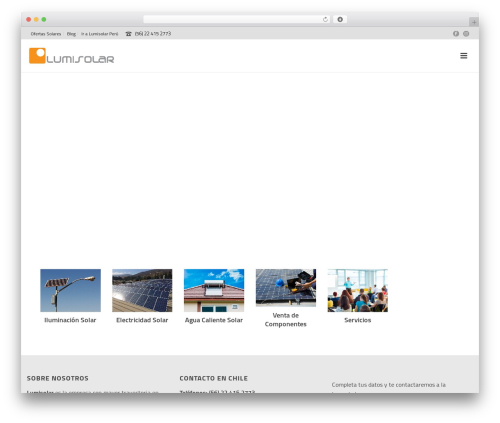
Task: Open the Agua Caliente Solar image
Action: [214, 290]
